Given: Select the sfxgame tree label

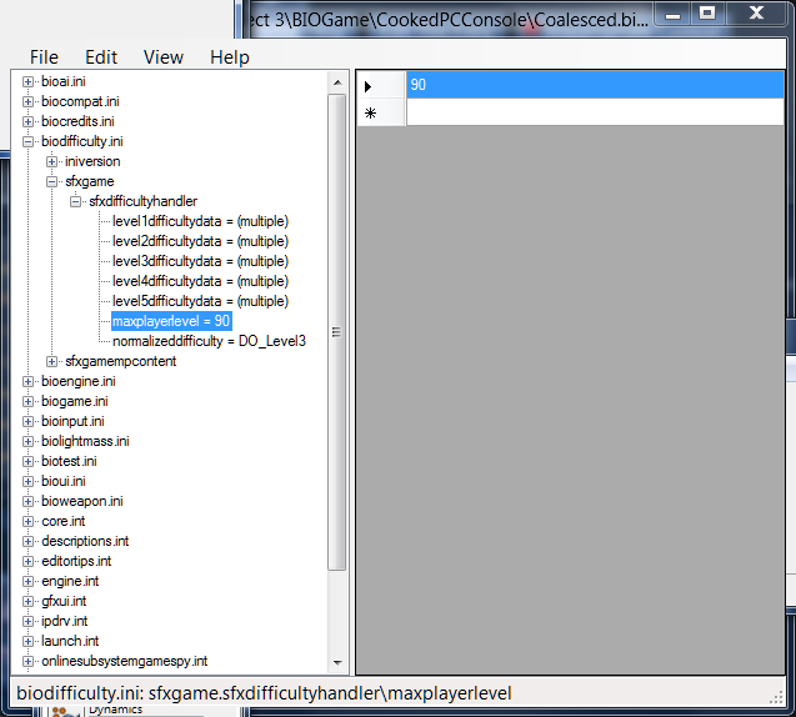Looking at the screenshot, I should 89,182.
